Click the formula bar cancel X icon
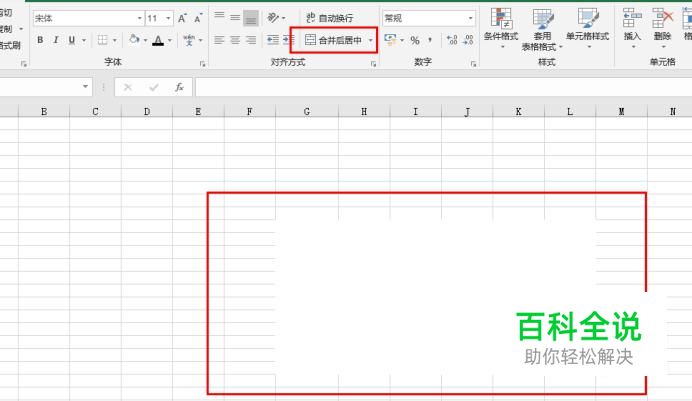Image resolution: width=692 pixels, height=401 pixels. click(128, 87)
